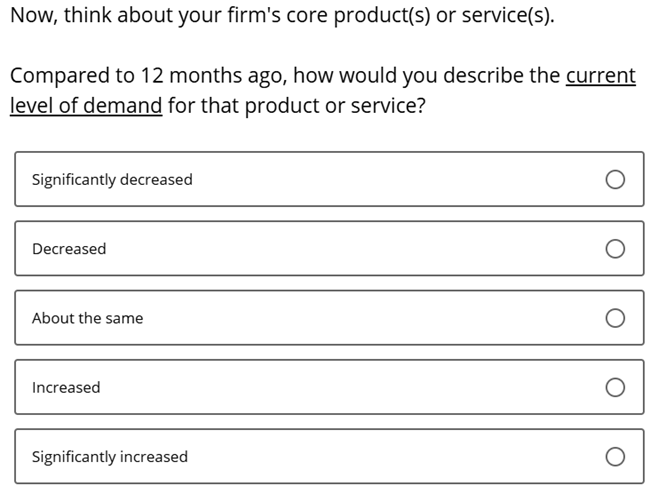
Task: Click the "Significantly increased" label text
Action: tap(110, 457)
